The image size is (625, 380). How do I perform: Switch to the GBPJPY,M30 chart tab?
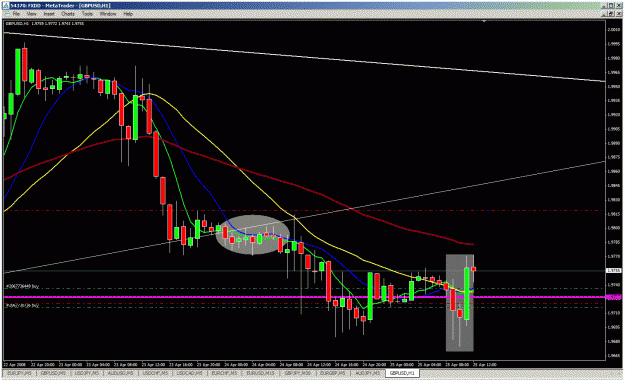point(297,373)
